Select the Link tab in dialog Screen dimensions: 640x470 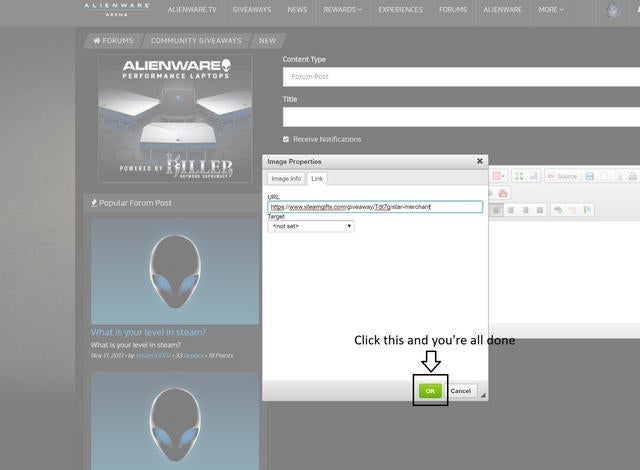[x=317, y=179]
